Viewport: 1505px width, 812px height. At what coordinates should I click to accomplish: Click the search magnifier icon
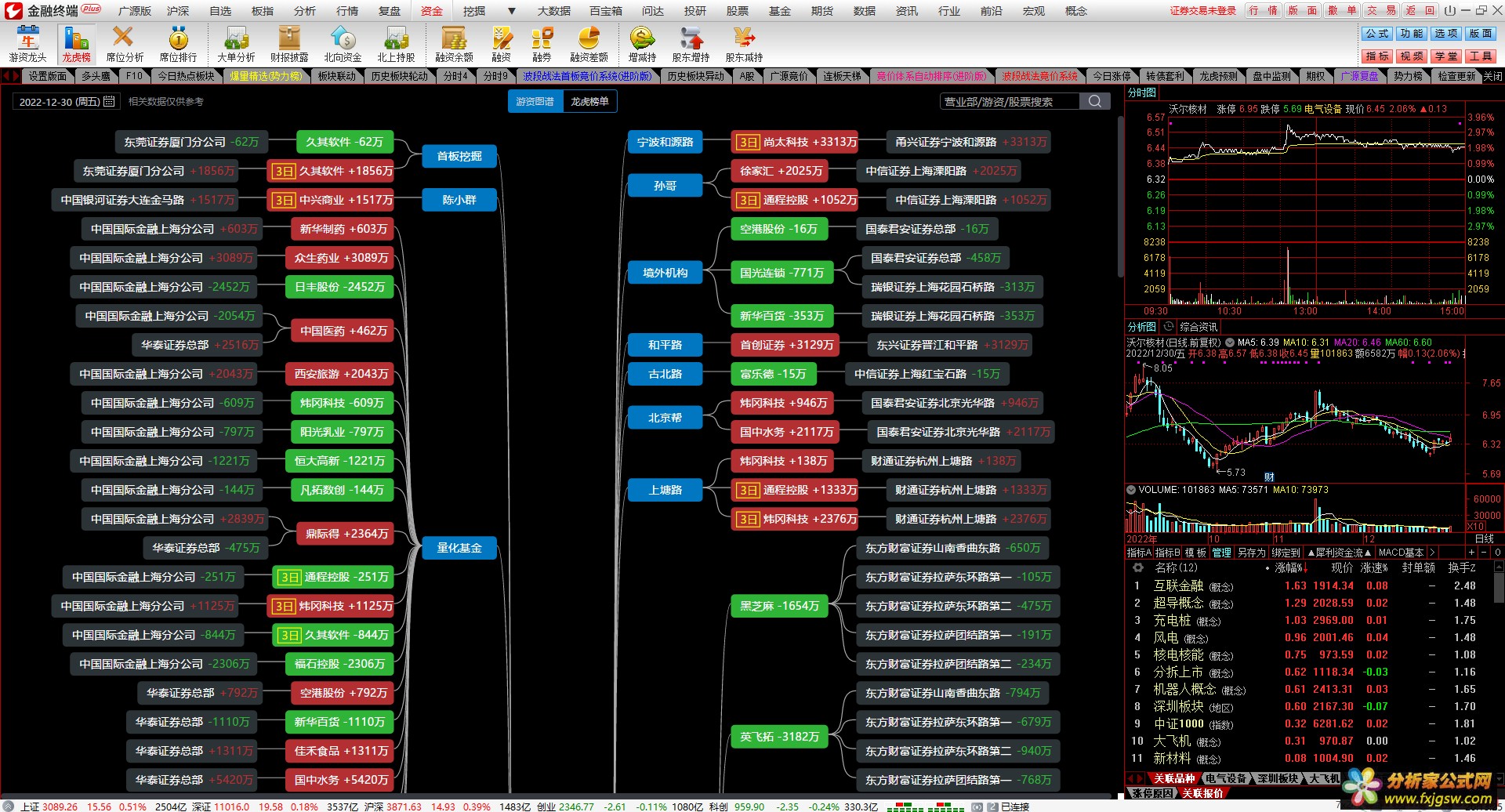(x=1095, y=101)
